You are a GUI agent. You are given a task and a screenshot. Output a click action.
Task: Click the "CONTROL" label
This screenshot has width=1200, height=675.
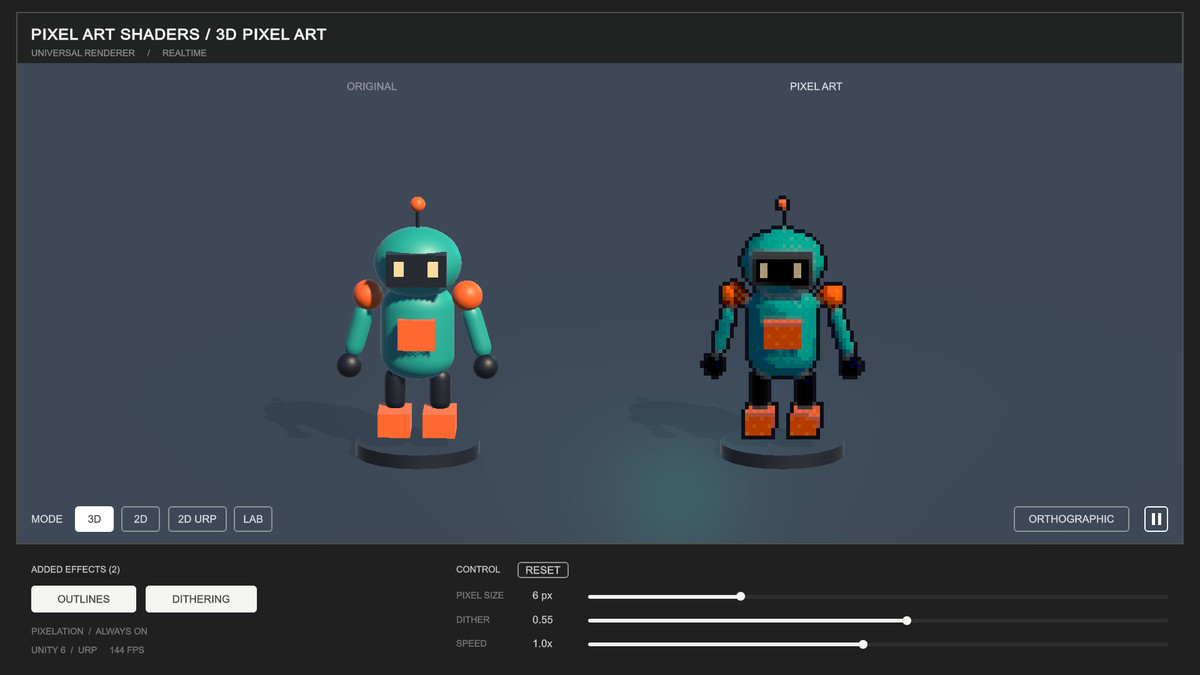(478, 570)
